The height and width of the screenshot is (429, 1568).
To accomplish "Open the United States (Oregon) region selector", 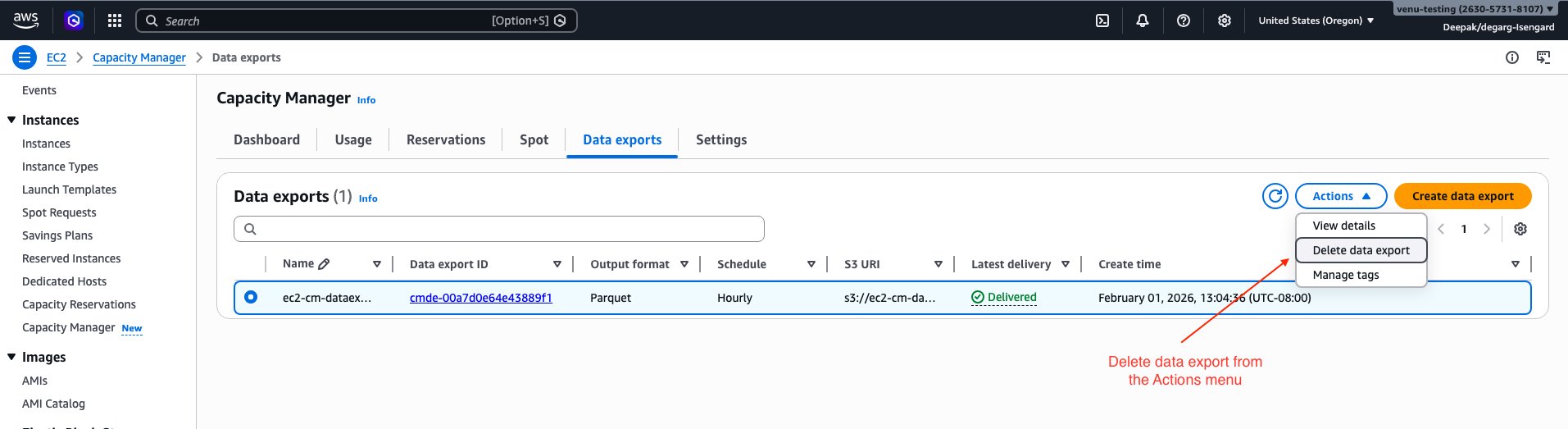I will (1316, 21).
